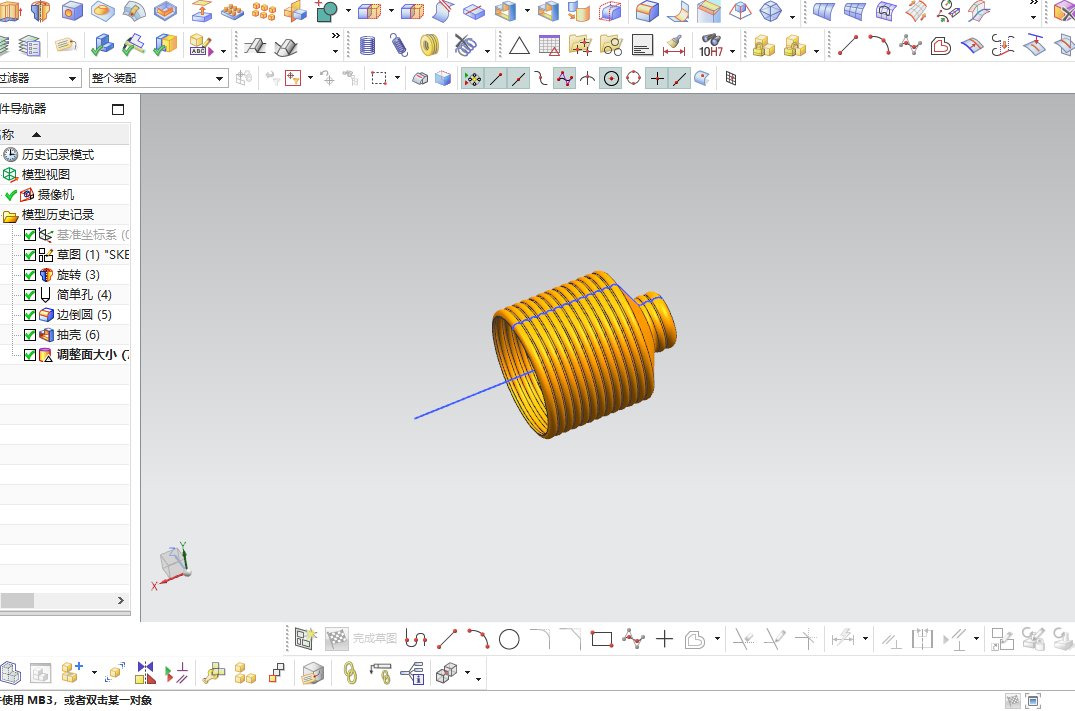Open rectangle selection mode dropdown arrow
The width and height of the screenshot is (1075, 711).
[x=397, y=78]
